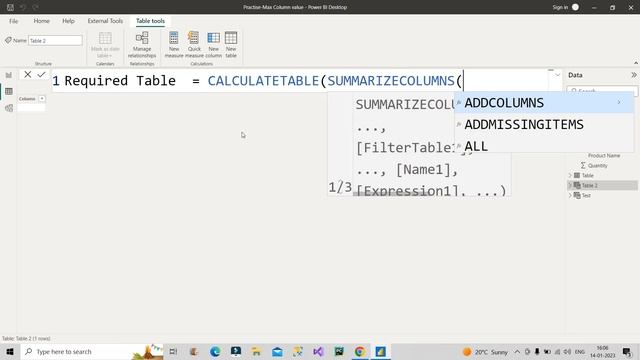640x360 pixels.
Task: Switch to the Home ribbon tab
Action: point(41,21)
